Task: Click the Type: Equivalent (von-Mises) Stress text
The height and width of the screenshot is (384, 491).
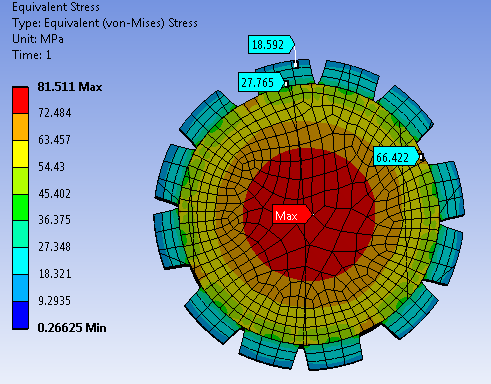Action: tap(105, 23)
